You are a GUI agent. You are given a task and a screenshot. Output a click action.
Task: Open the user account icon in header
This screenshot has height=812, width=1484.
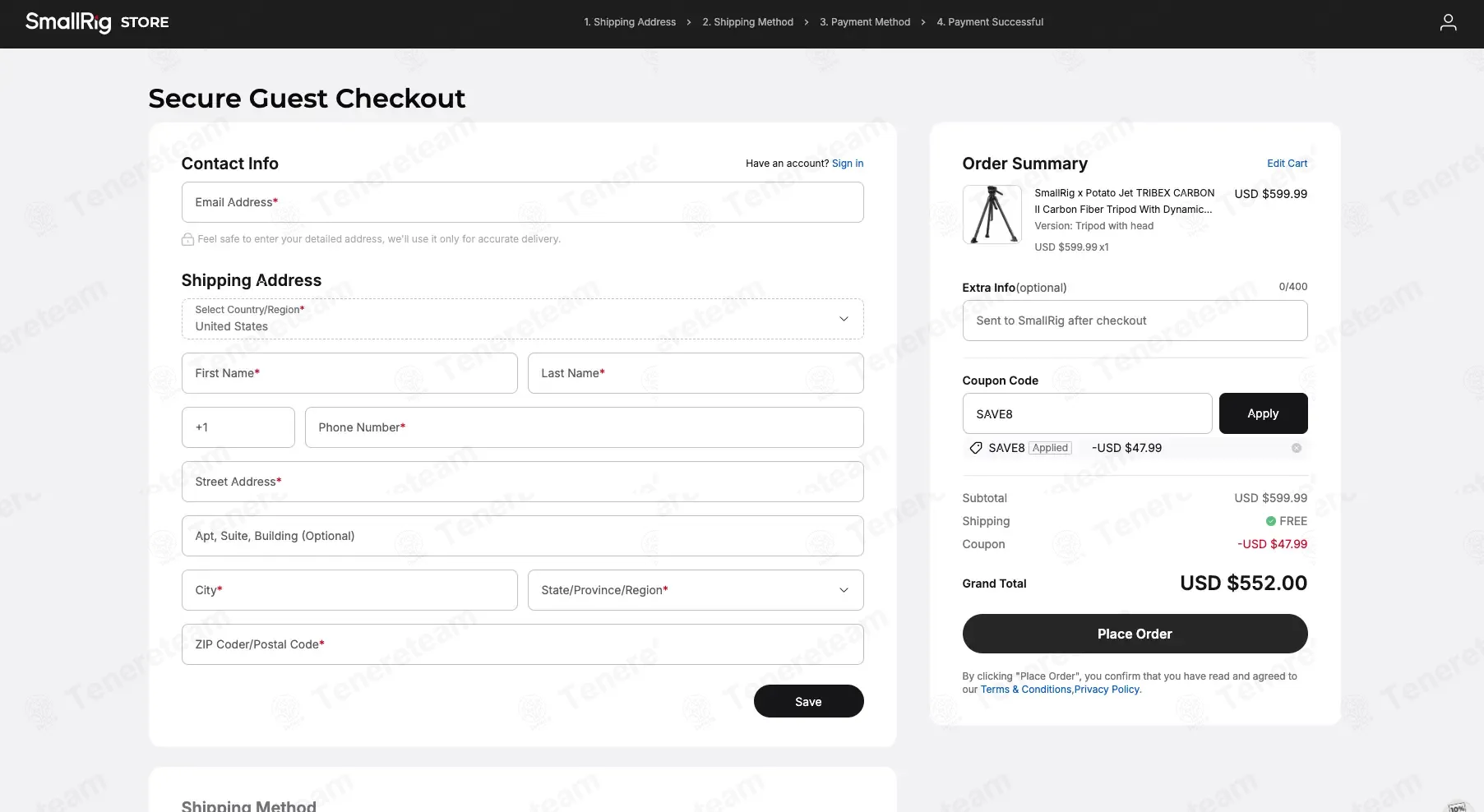coord(1448,22)
